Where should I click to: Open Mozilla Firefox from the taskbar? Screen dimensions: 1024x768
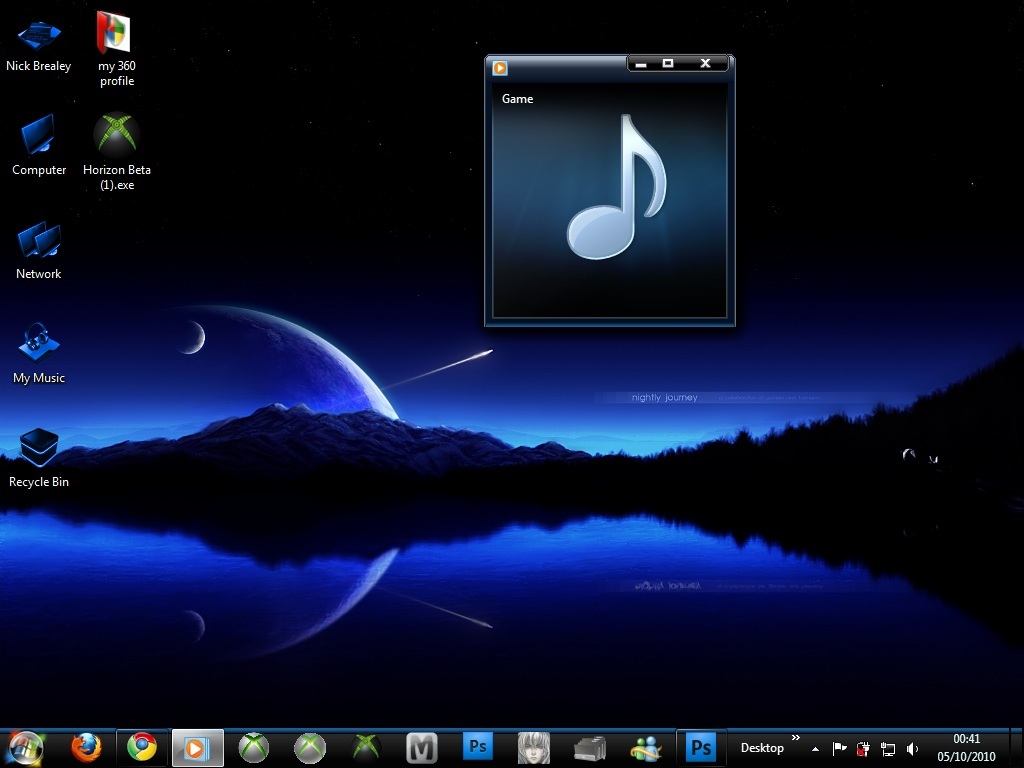click(86, 747)
